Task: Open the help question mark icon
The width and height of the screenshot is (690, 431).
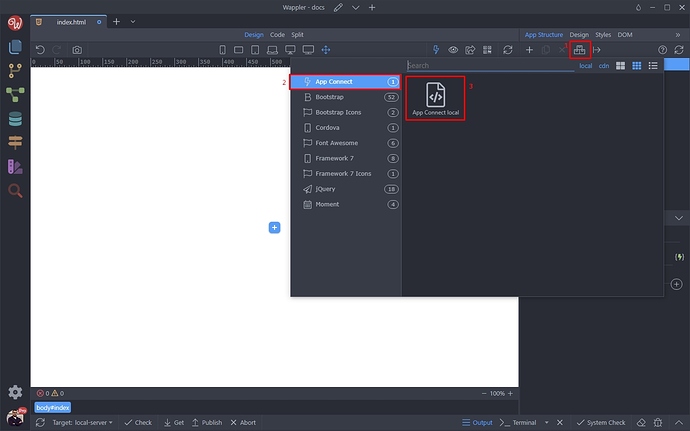Action: pyautogui.click(x=662, y=50)
